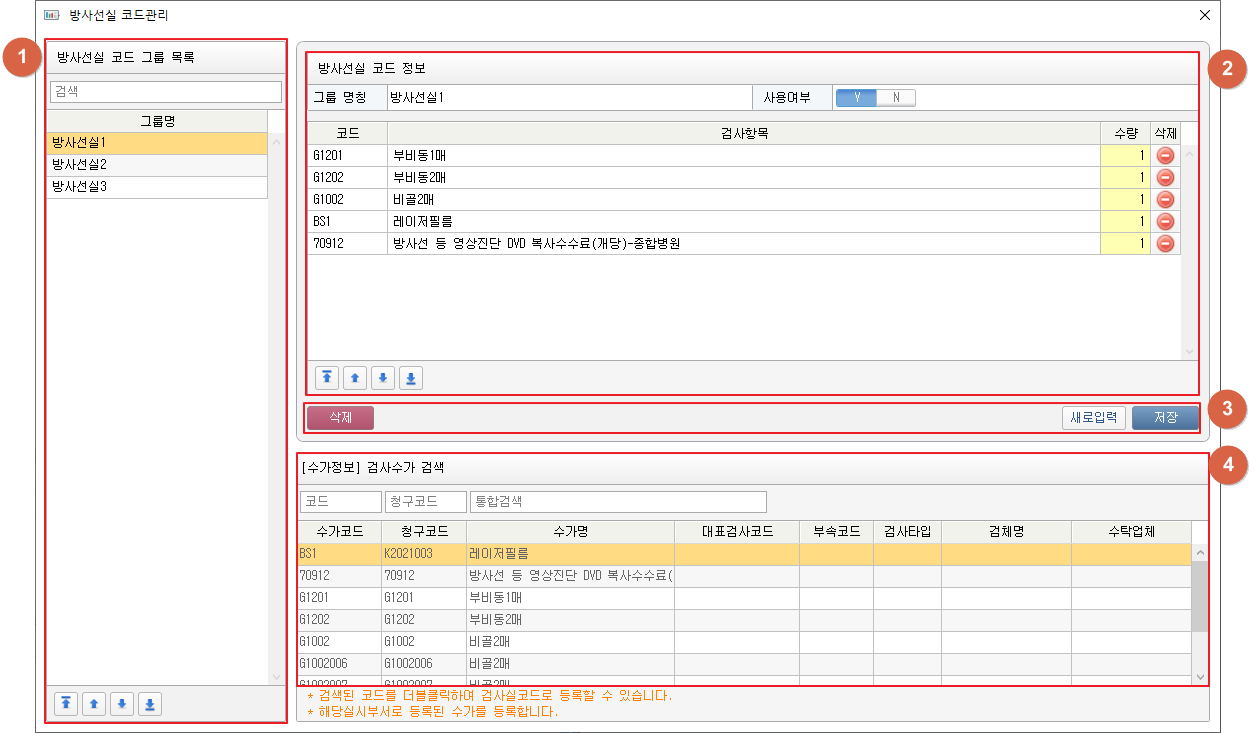
Task: Sort by the 수가명 column header
Action: (x=570, y=531)
